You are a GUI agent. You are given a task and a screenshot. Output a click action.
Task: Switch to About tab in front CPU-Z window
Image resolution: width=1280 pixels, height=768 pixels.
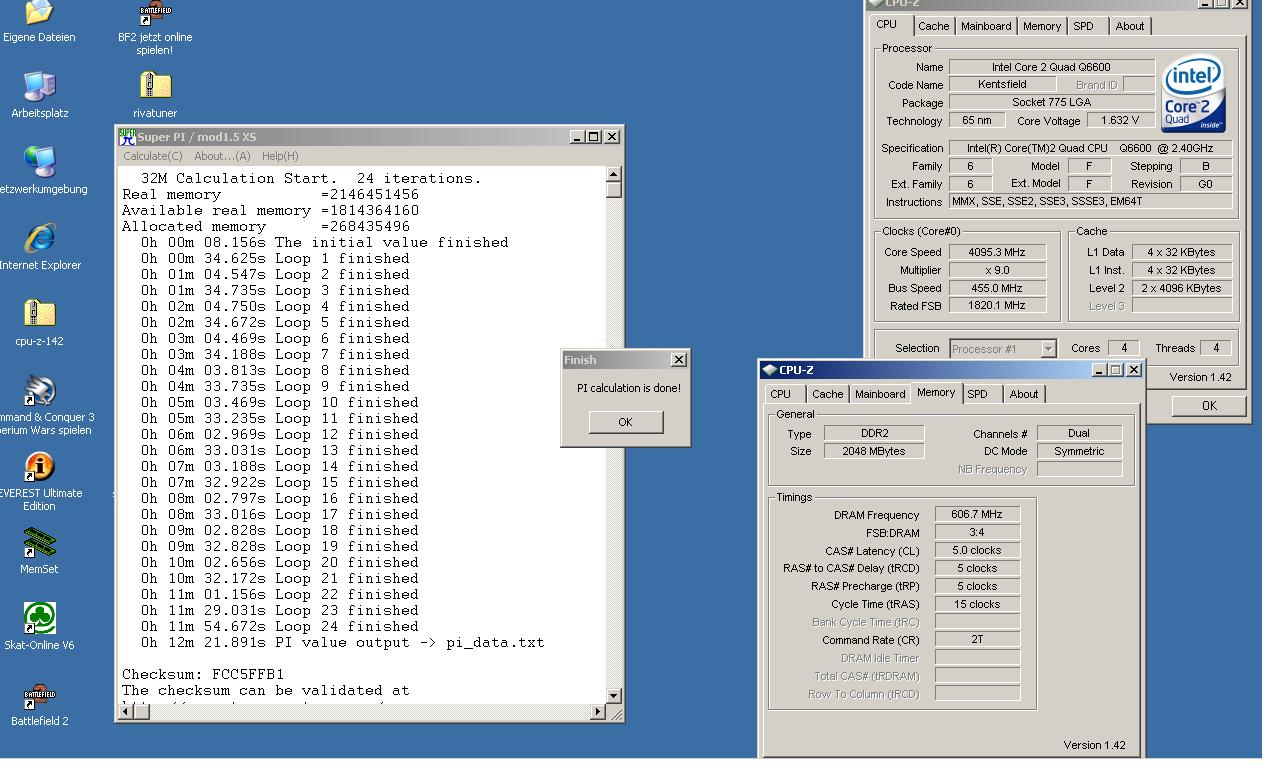[1024, 394]
